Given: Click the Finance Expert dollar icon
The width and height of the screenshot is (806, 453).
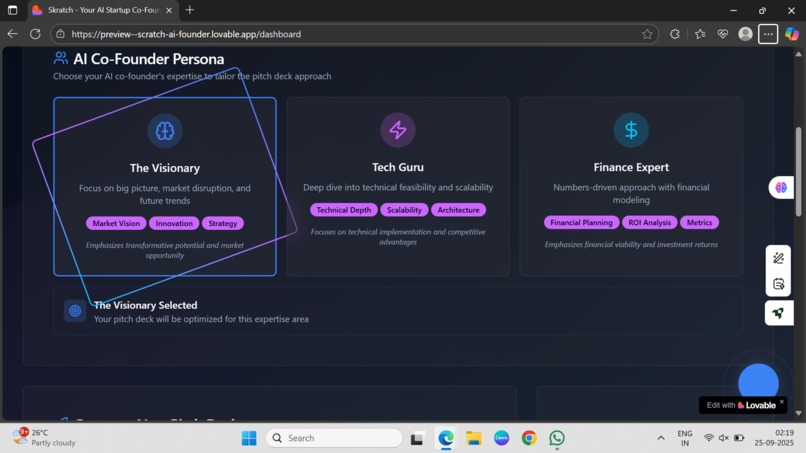Looking at the screenshot, I should click(631, 130).
